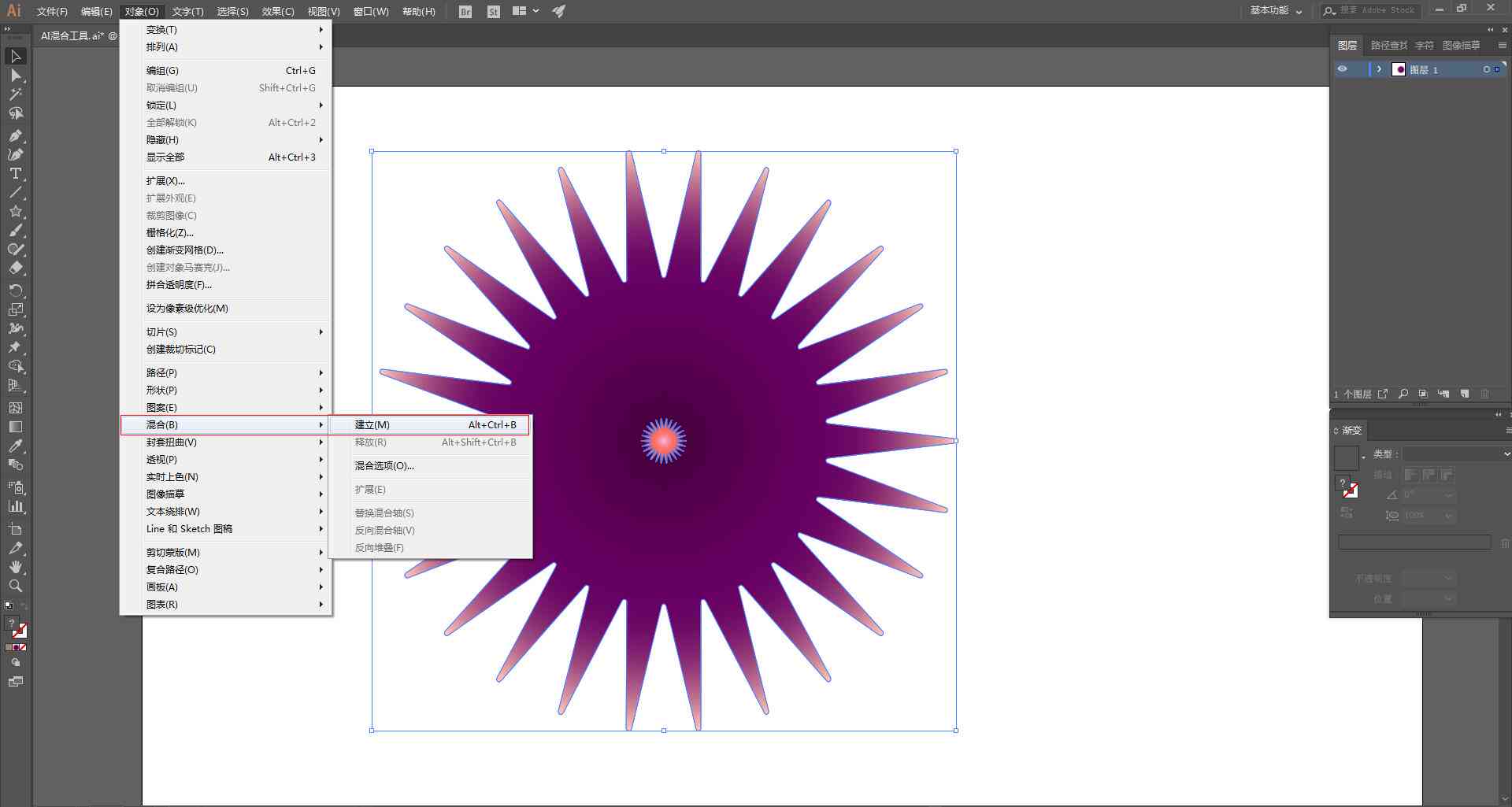
Task: Click gradient fill swatch in Gradient panel
Action: tap(1346, 458)
